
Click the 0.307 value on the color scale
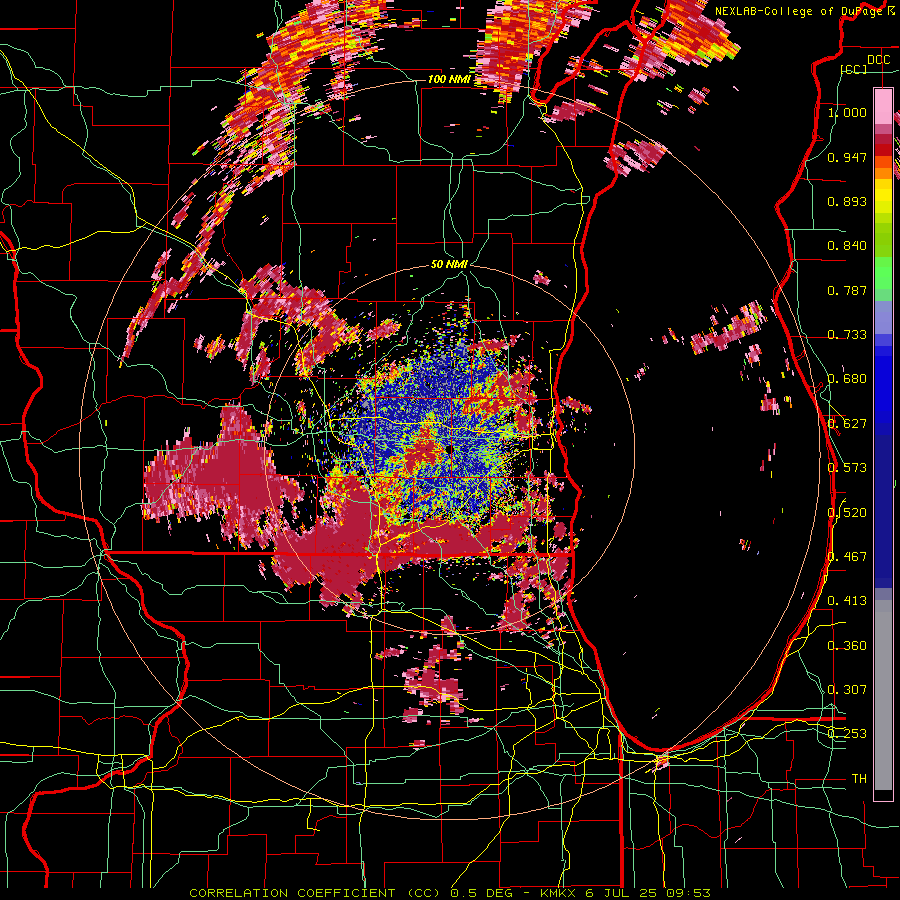point(847,690)
